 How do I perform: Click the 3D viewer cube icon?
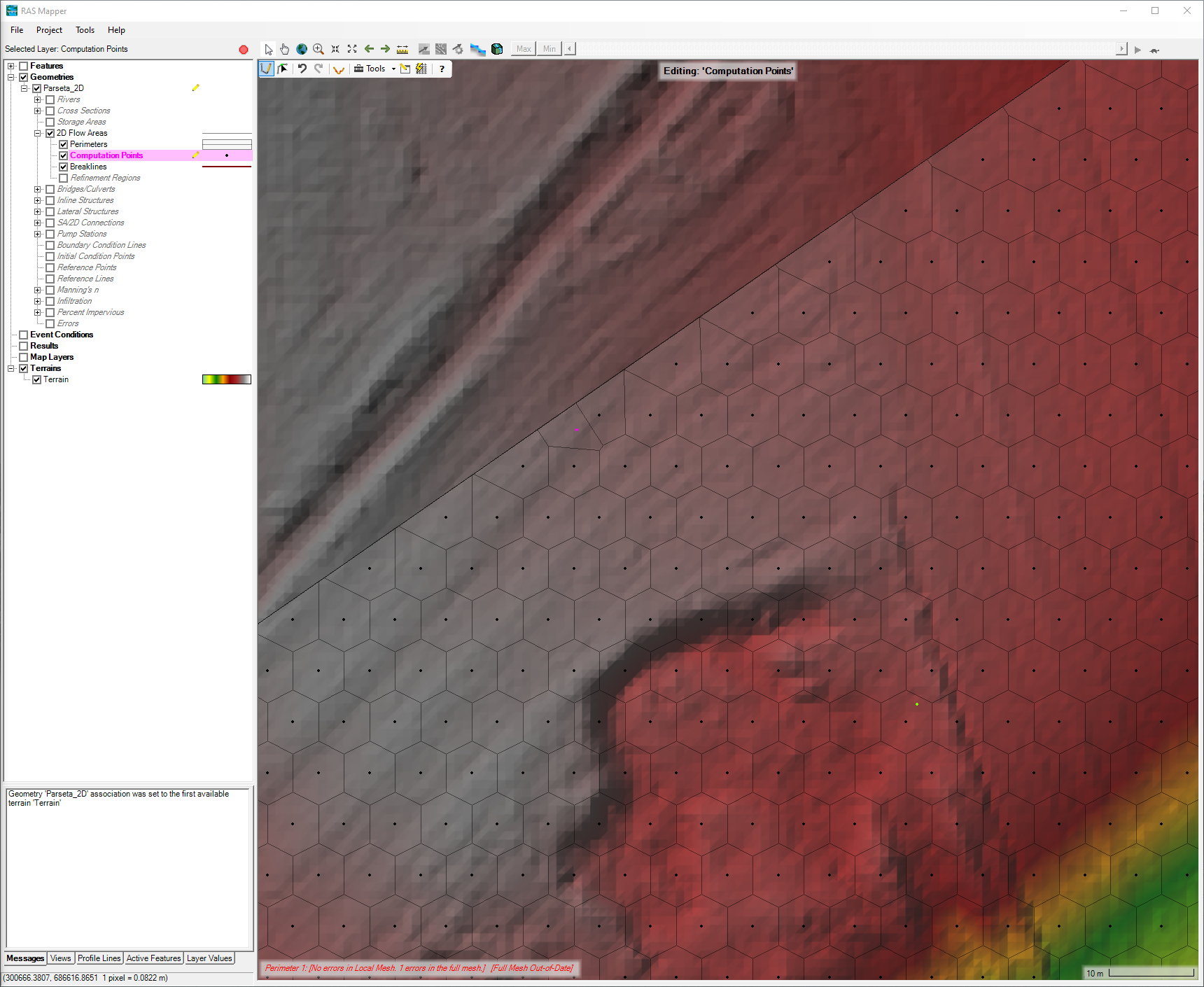(497, 49)
